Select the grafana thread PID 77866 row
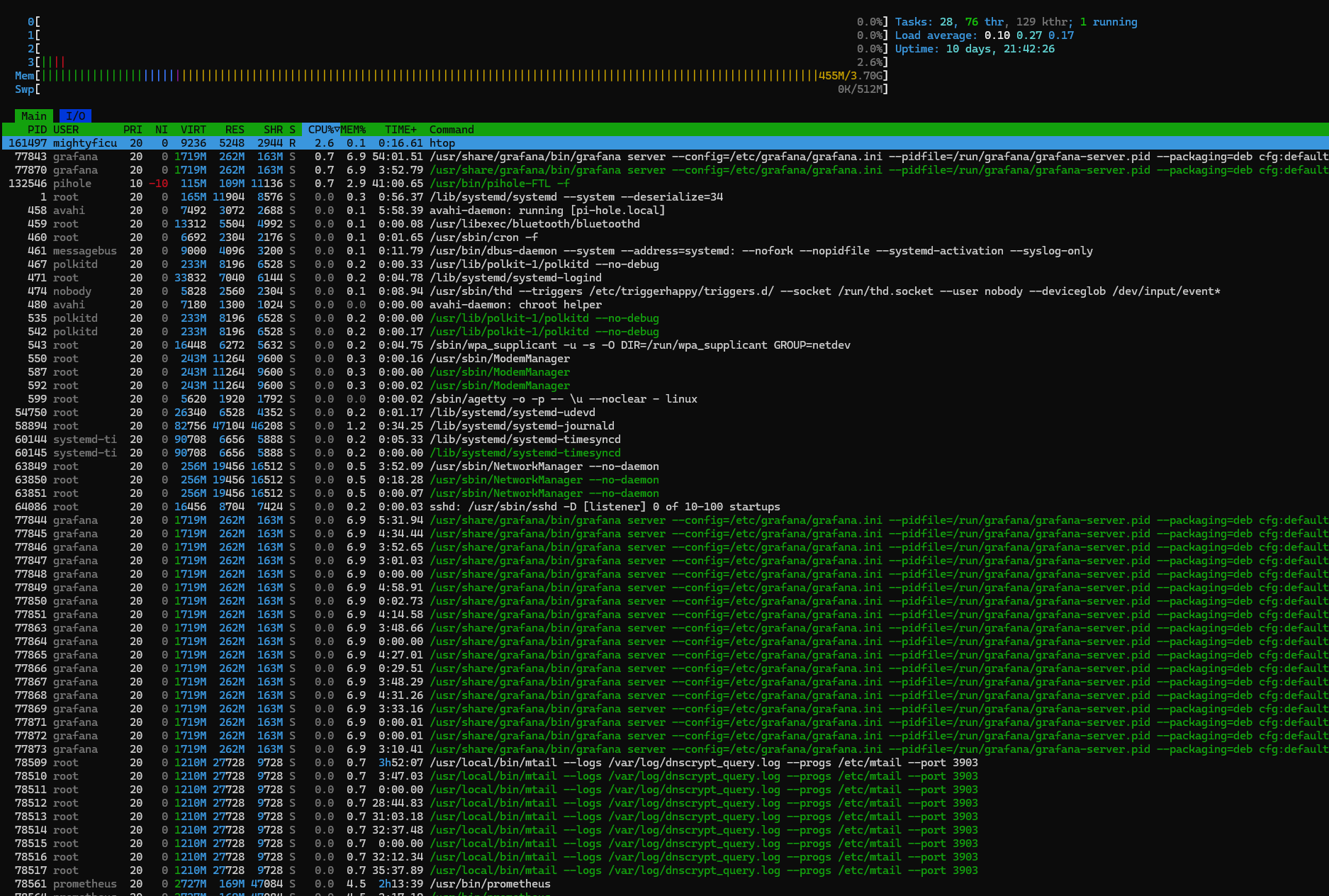The width and height of the screenshot is (1329, 896). pos(665,668)
